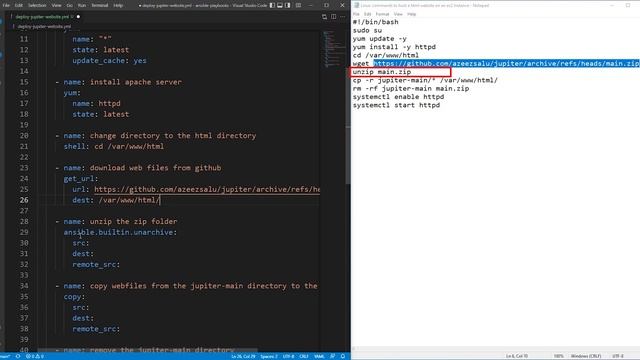
Task: Click "cp -r jupiter-main/* /var/www/html/" in Notepad
Action: (x=425, y=80)
